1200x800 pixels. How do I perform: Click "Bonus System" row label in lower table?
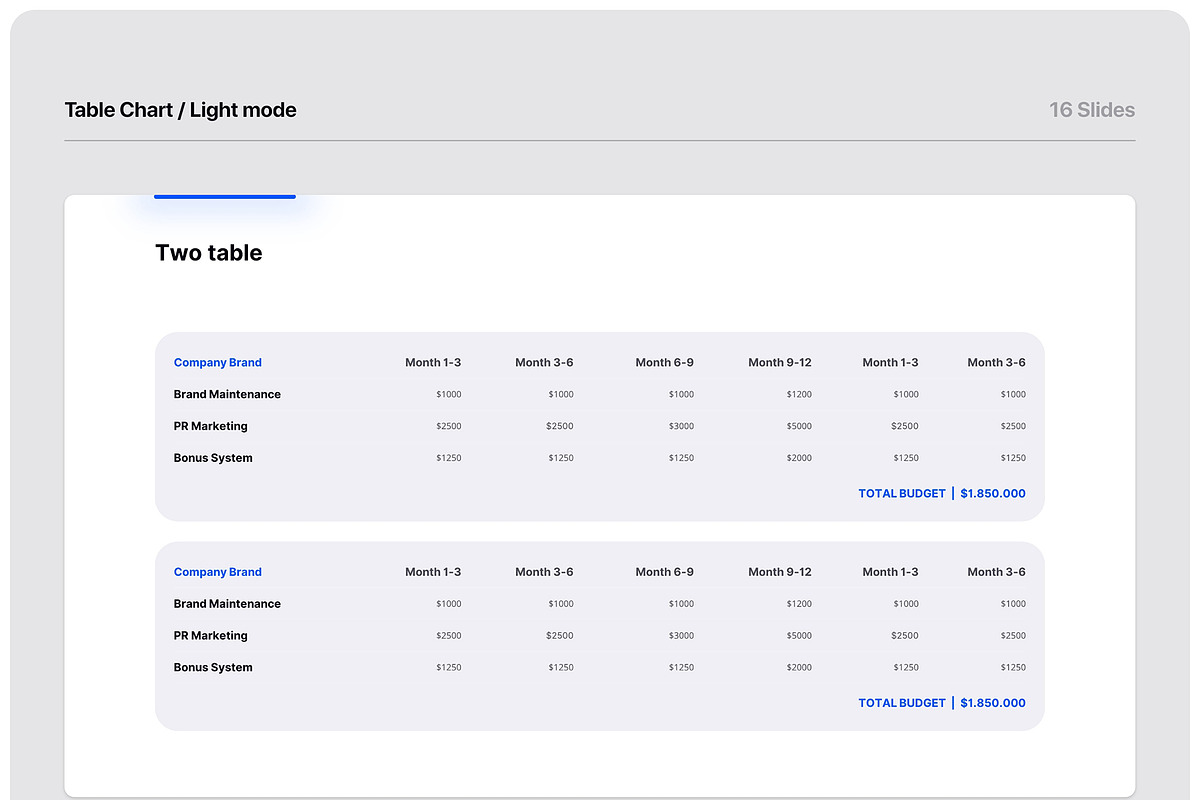coord(213,668)
